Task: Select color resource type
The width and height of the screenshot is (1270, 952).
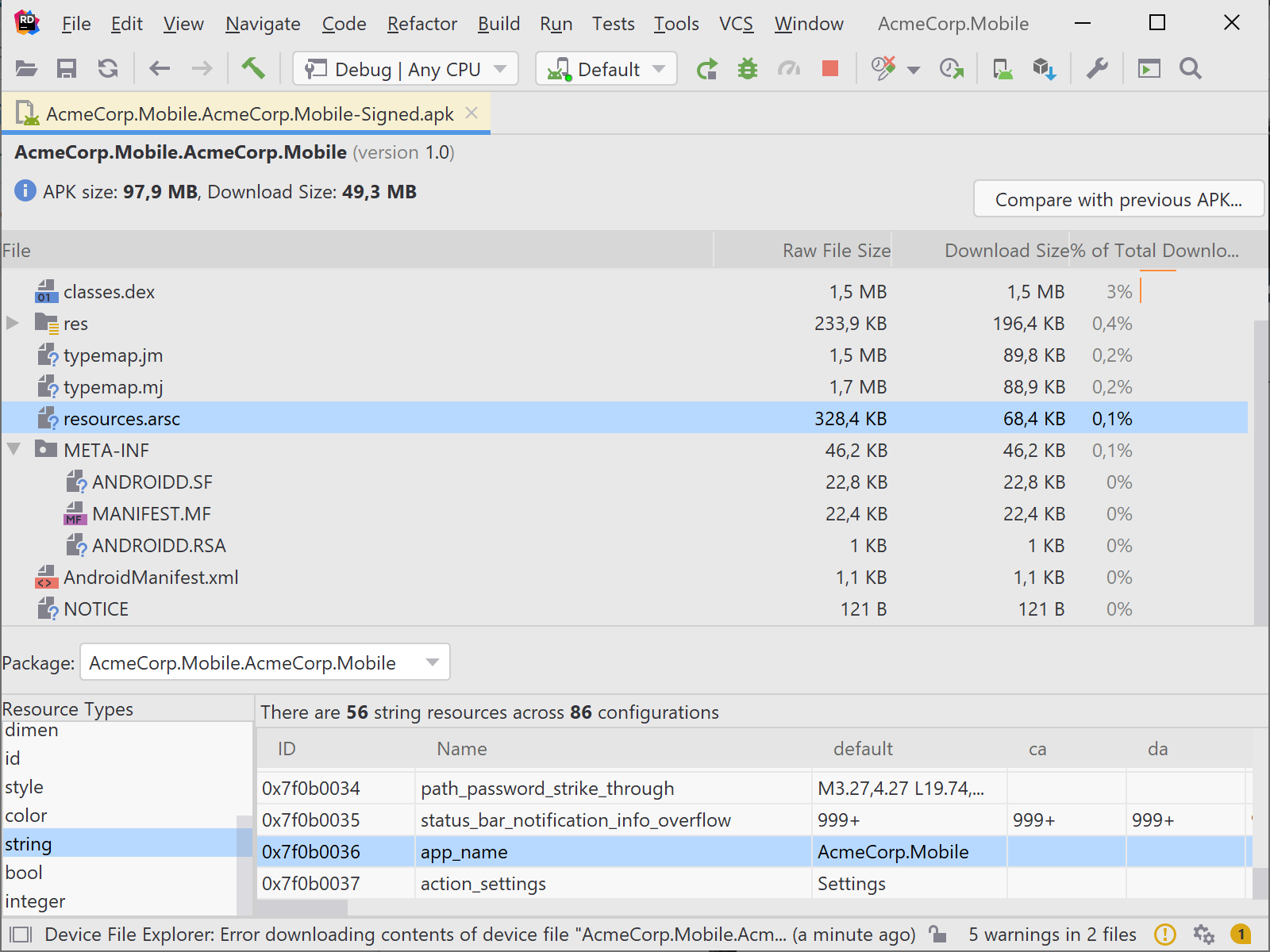Action: click(119, 816)
